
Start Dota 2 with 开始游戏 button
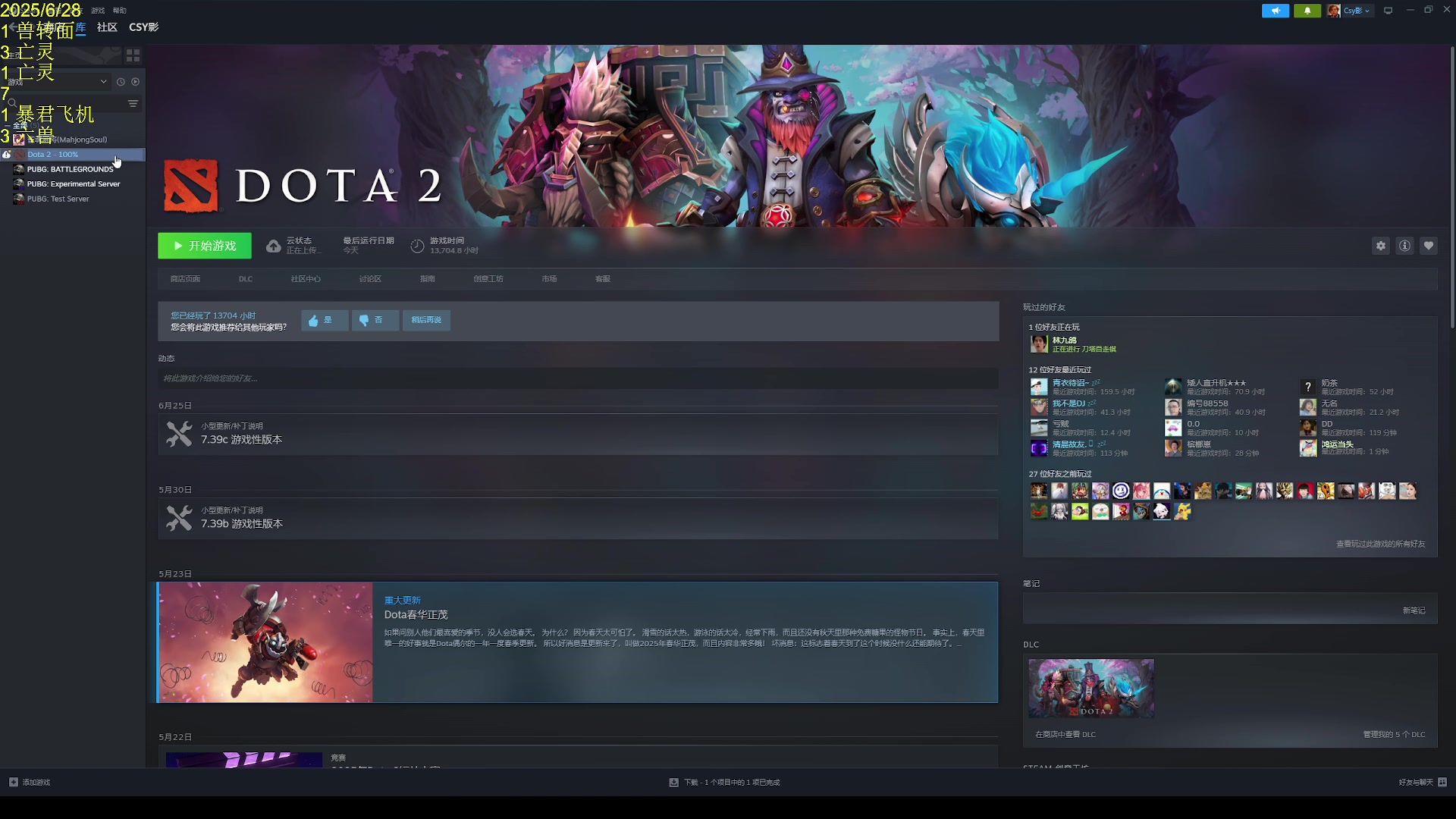click(205, 246)
